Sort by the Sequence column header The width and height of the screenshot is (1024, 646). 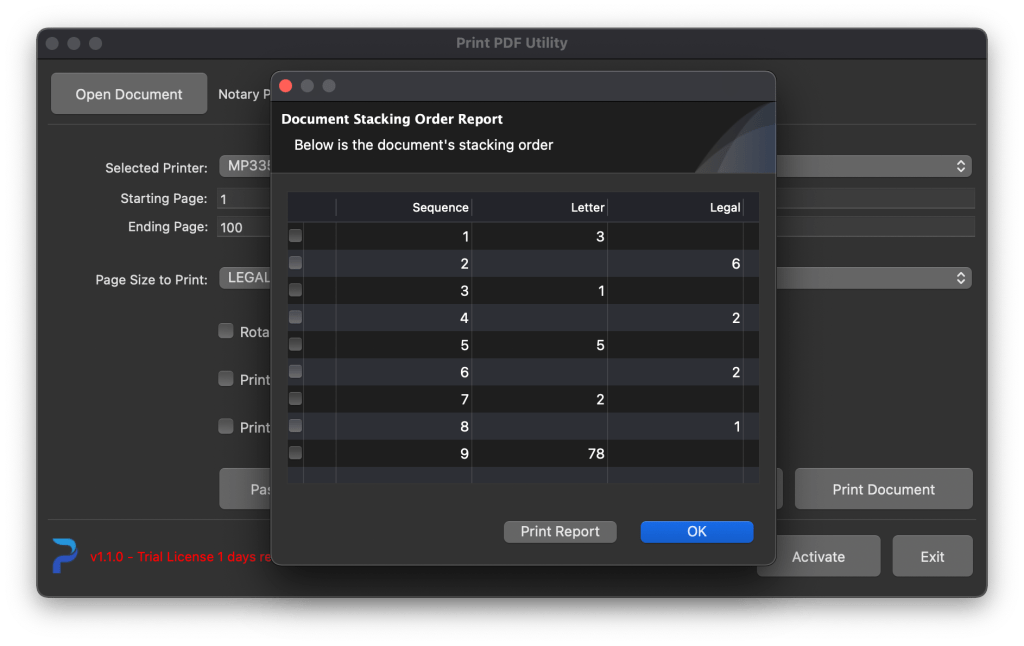[404, 207]
